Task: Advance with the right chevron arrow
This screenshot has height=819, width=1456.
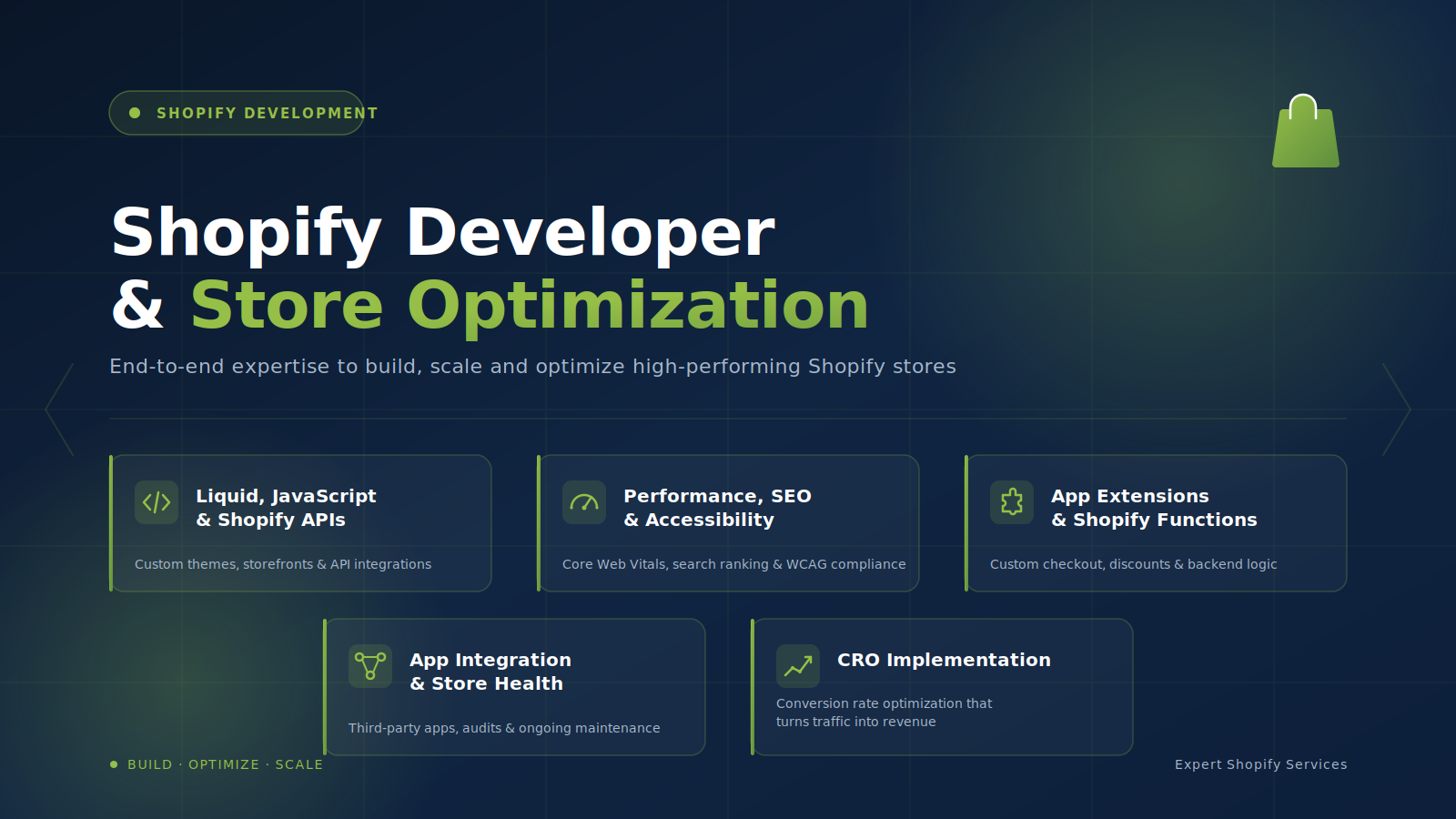Action: [x=1396, y=409]
